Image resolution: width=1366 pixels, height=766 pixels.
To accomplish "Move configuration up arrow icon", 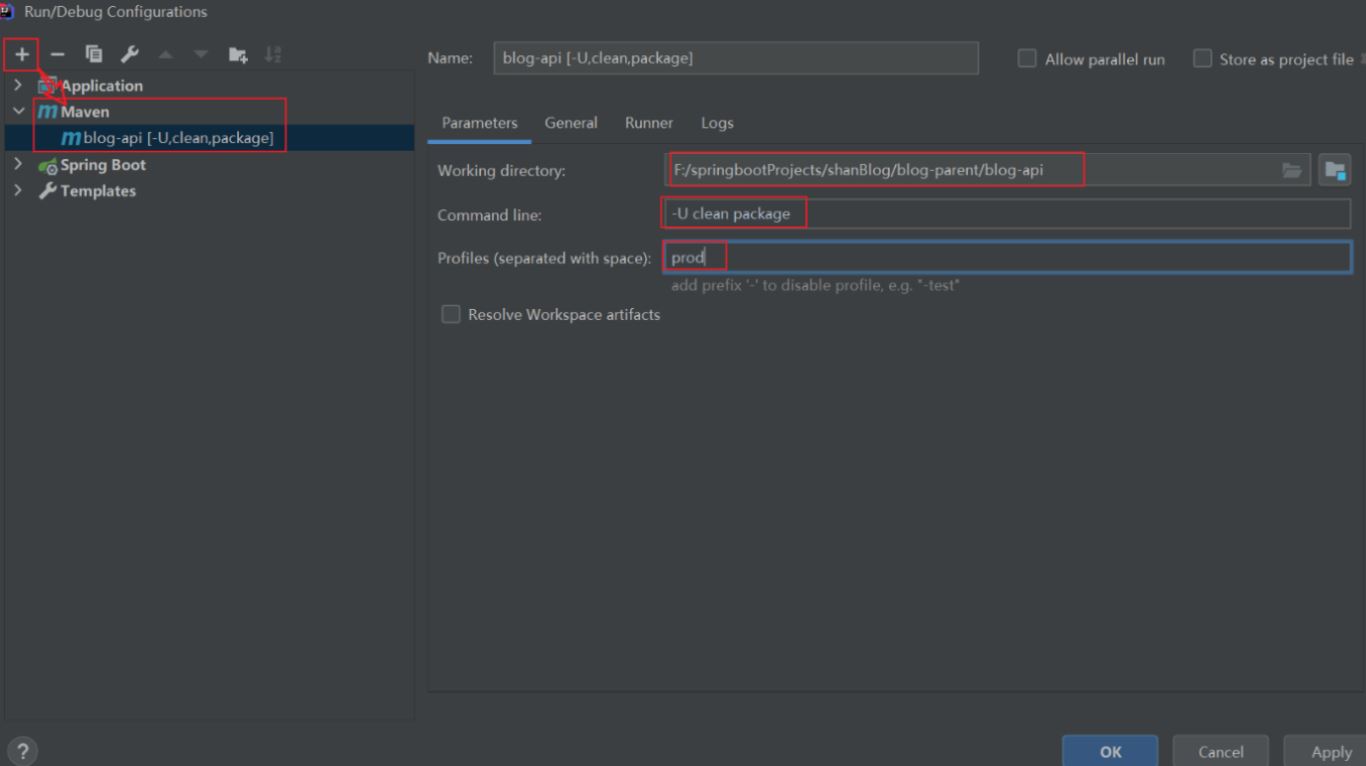I will (166, 55).
